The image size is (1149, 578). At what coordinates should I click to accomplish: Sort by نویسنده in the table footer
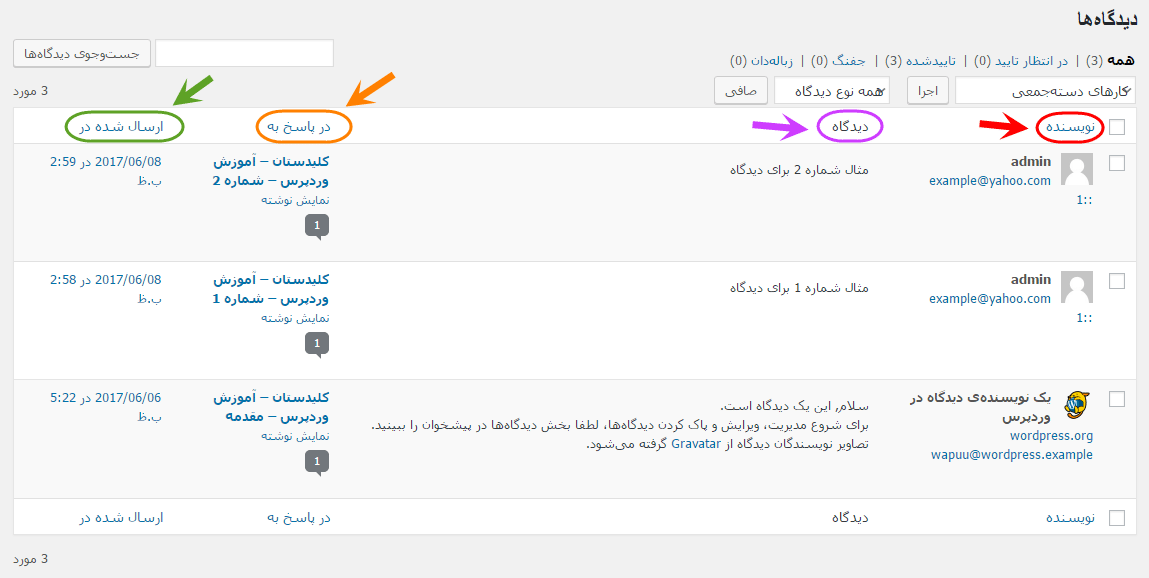click(x=1071, y=518)
